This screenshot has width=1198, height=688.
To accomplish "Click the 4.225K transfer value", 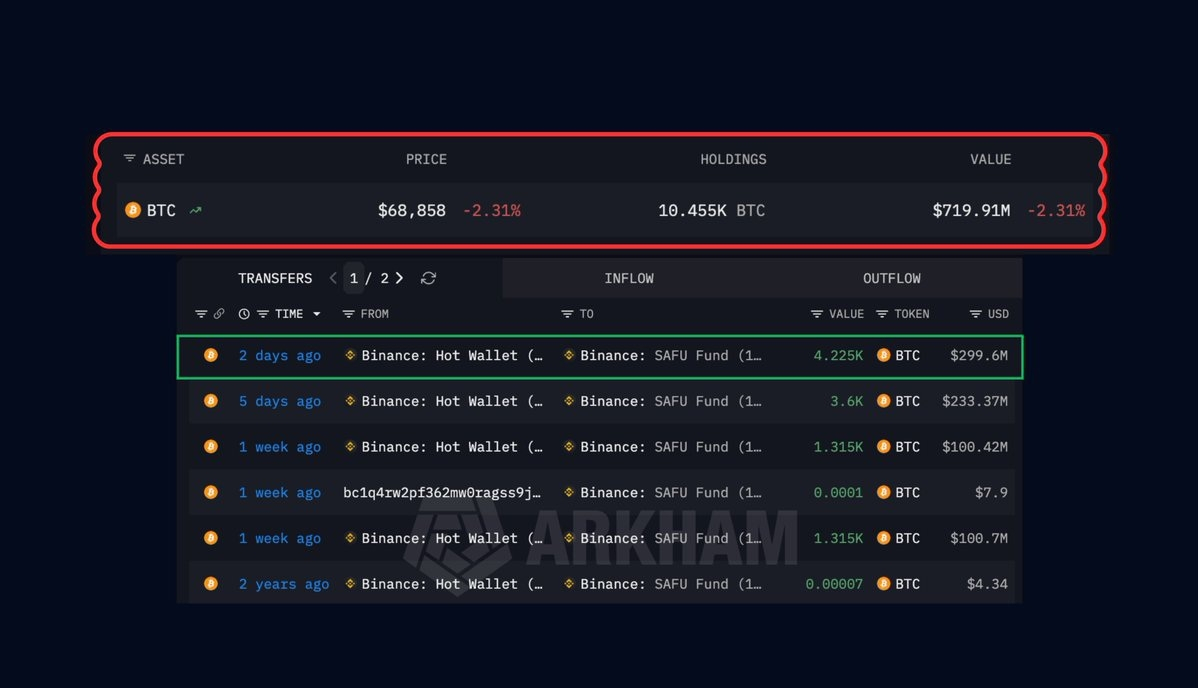I will pos(838,355).
